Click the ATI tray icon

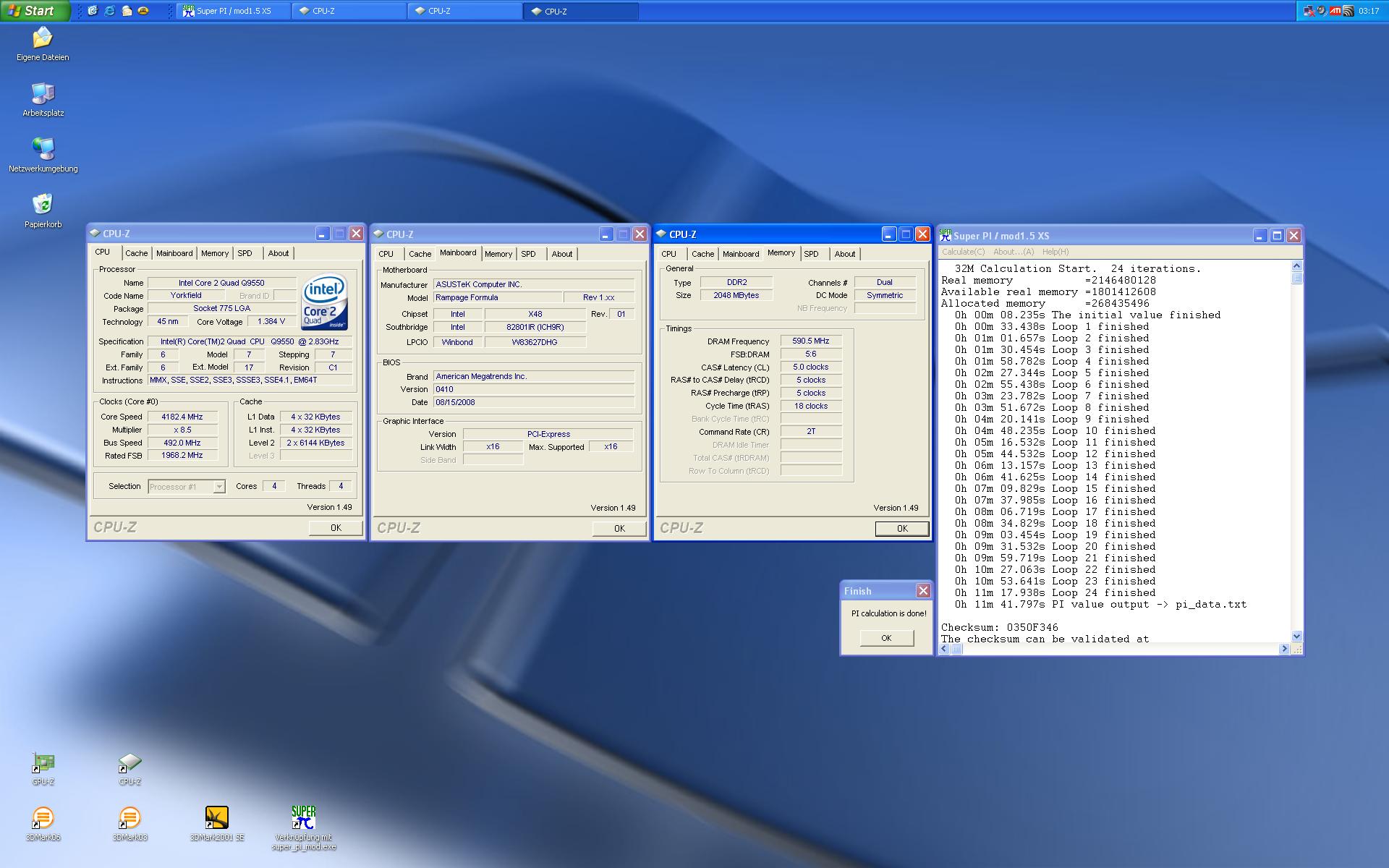1335,11
